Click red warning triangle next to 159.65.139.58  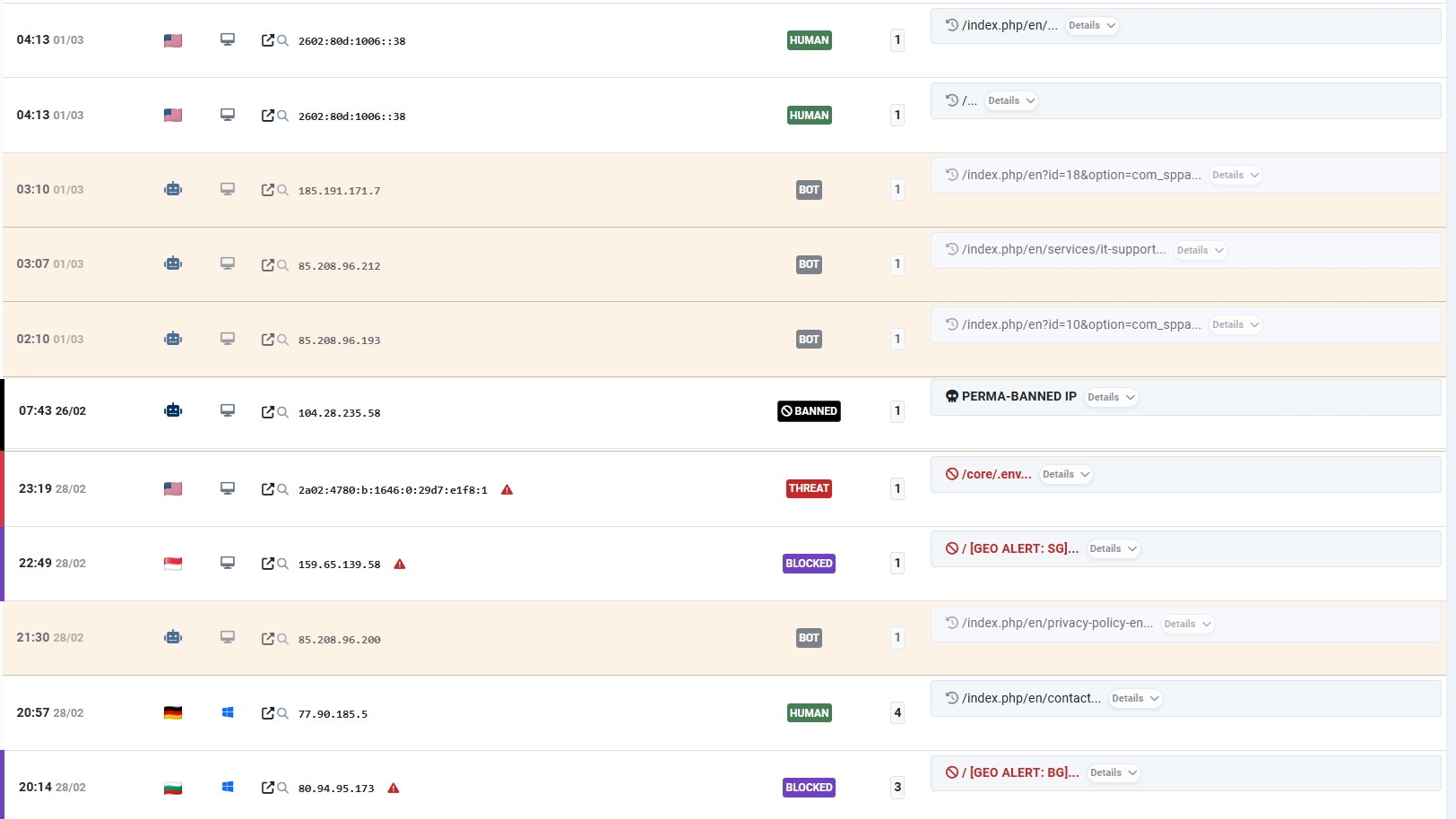tap(400, 565)
